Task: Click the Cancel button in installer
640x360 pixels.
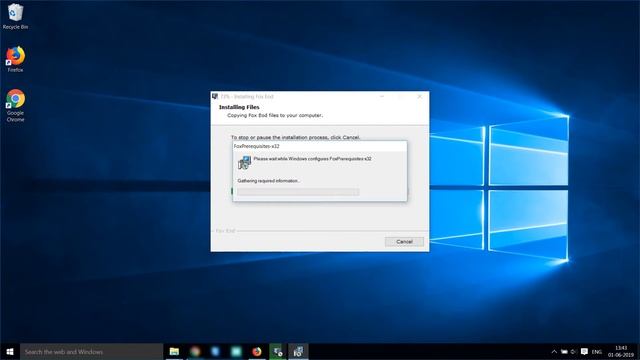Action: coord(404,242)
